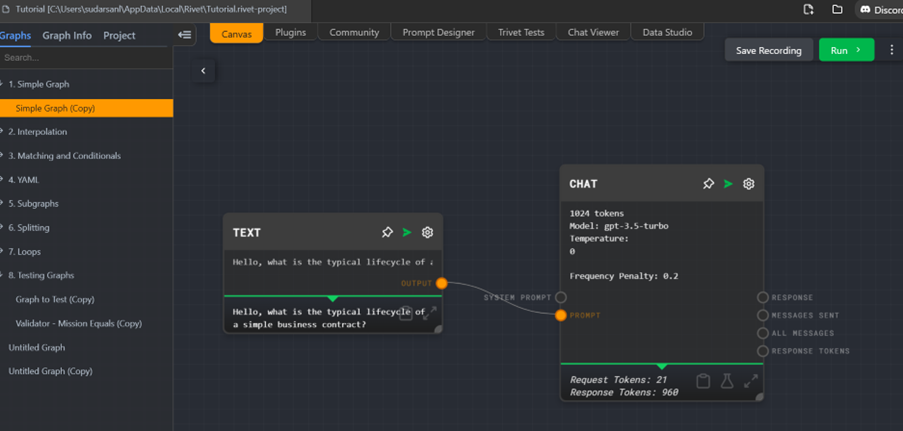Expand CHAT node output to fullscreen
Image resolution: width=903 pixels, height=431 pixels.
click(750, 381)
